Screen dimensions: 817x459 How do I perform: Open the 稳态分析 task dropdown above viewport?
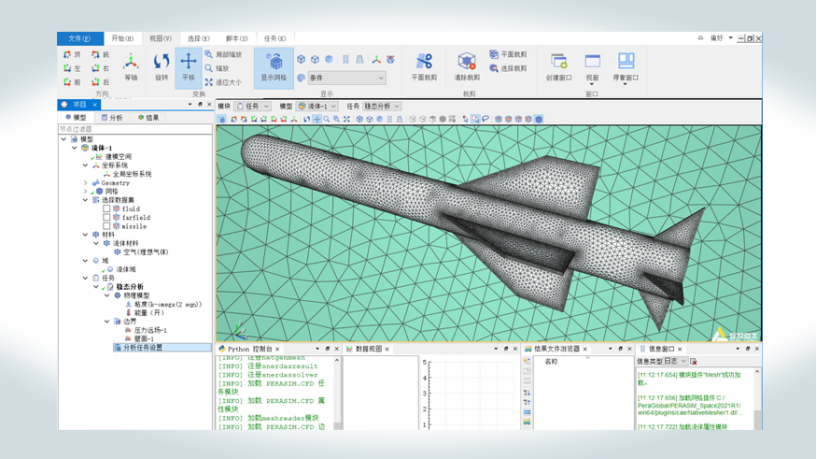pyautogui.click(x=381, y=106)
